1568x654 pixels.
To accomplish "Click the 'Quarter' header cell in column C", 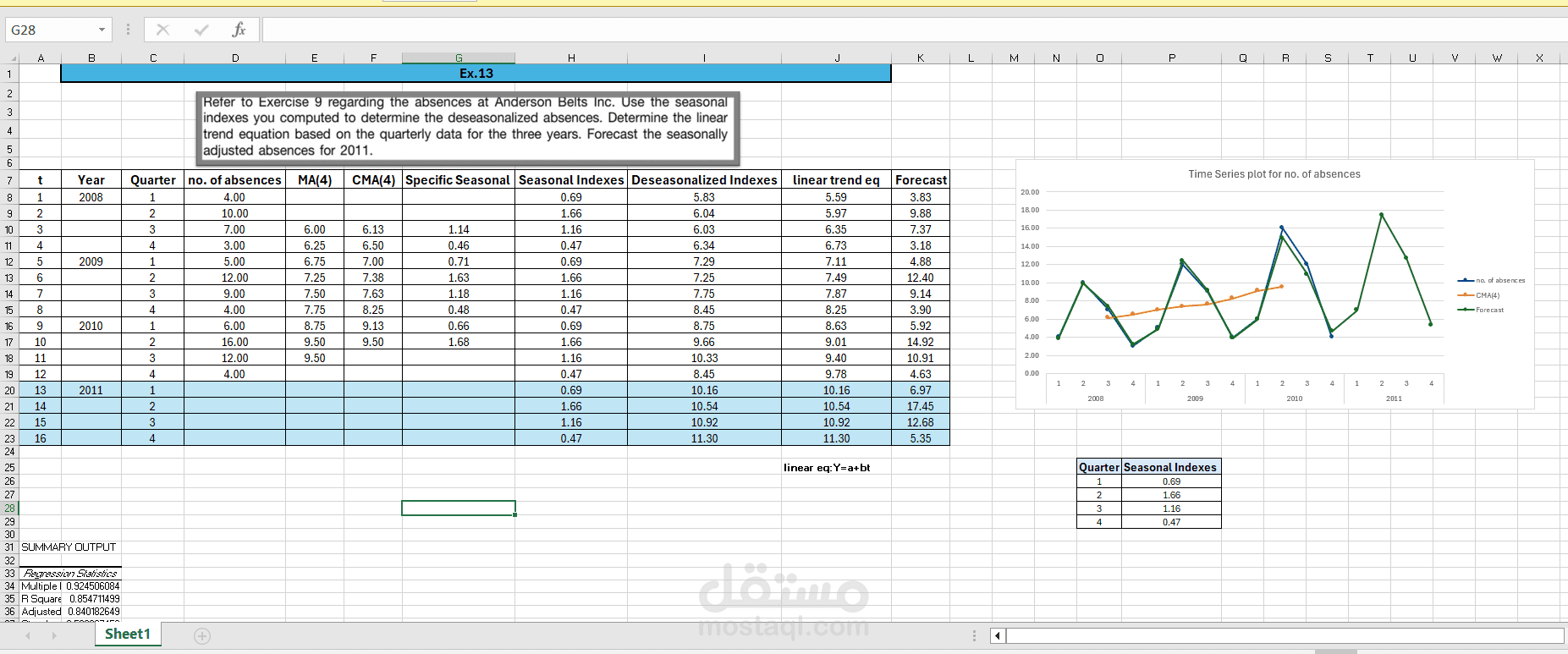I will [x=153, y=180].
